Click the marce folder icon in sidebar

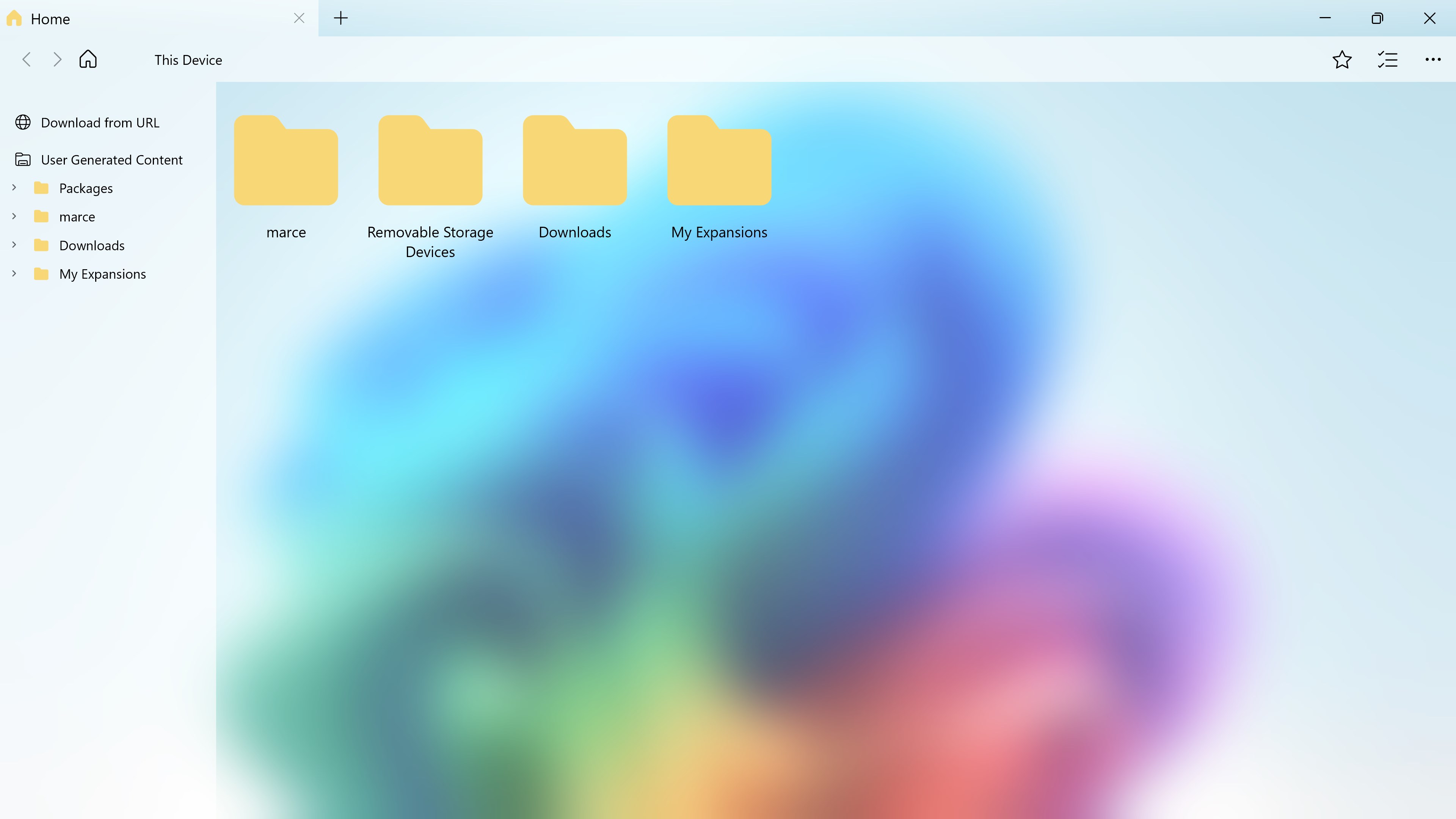pos(41,217)
